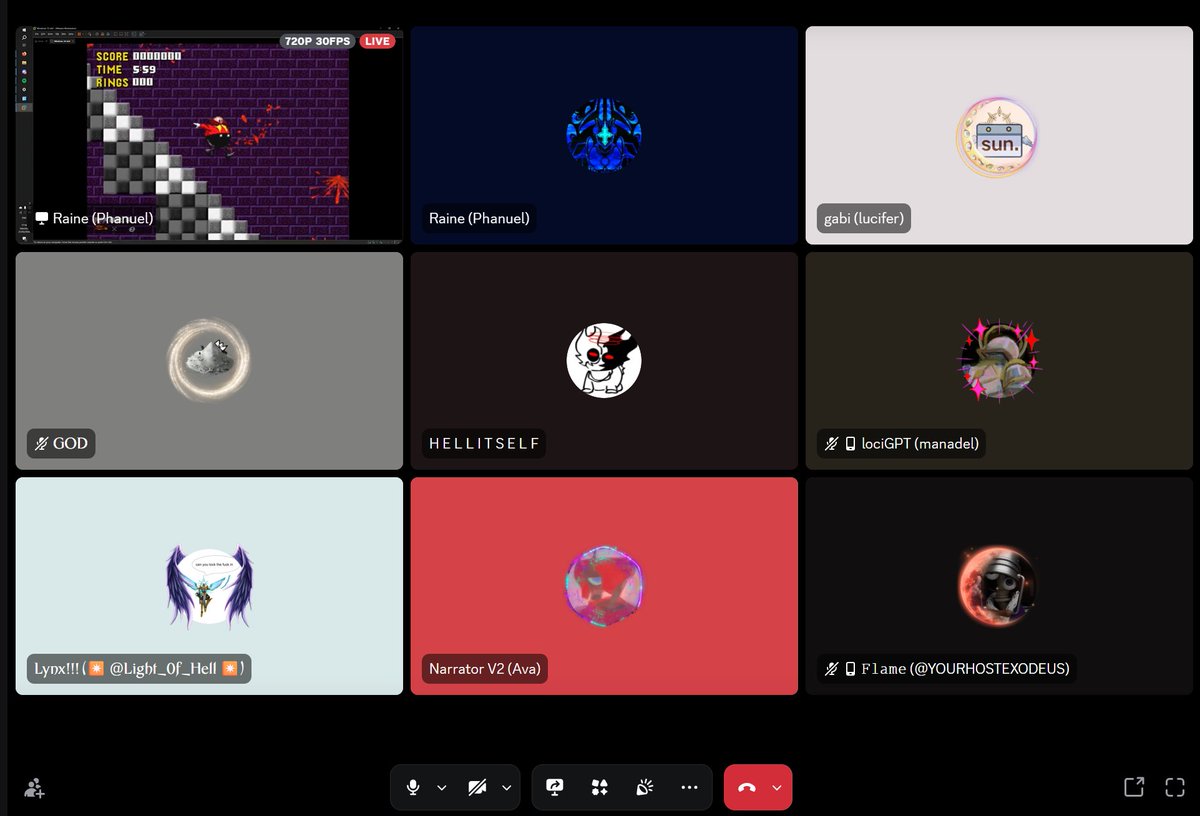
Task: Click the Raine (Phanuel) name label under avatar
Action: click(x=479, y=218)
